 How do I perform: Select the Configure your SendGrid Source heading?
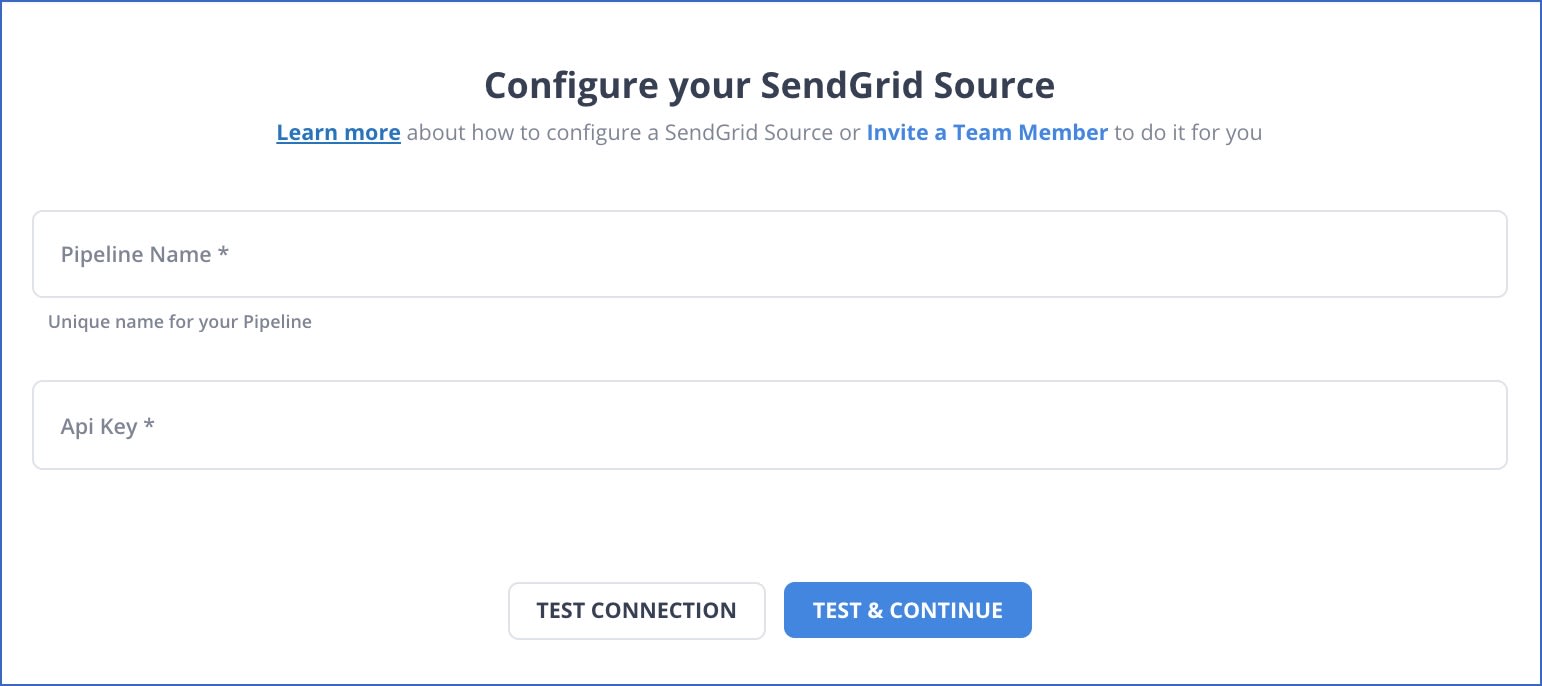769,85
